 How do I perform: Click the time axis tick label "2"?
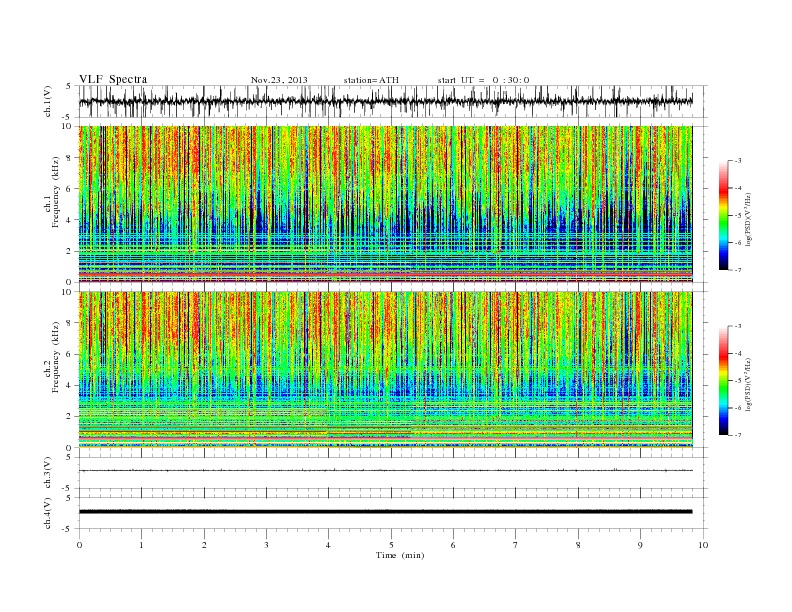pyautogui.click(x=204, y=545)
